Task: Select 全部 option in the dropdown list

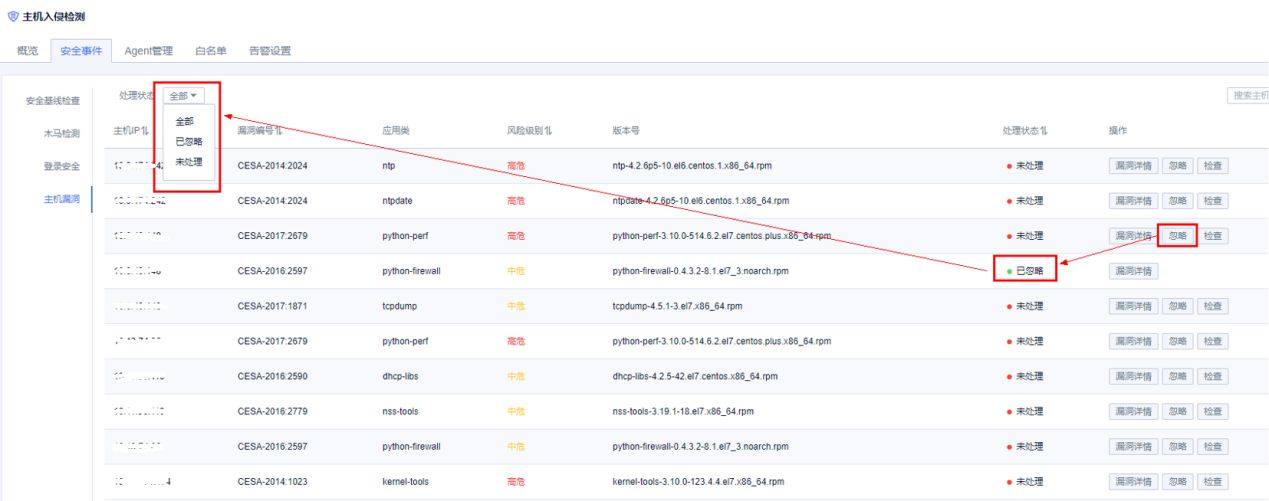Action: (x=184, y=121)
